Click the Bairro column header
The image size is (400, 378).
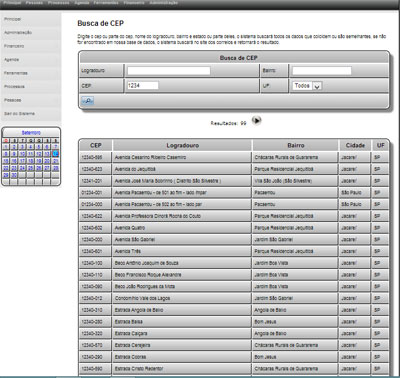pos(296,145)
